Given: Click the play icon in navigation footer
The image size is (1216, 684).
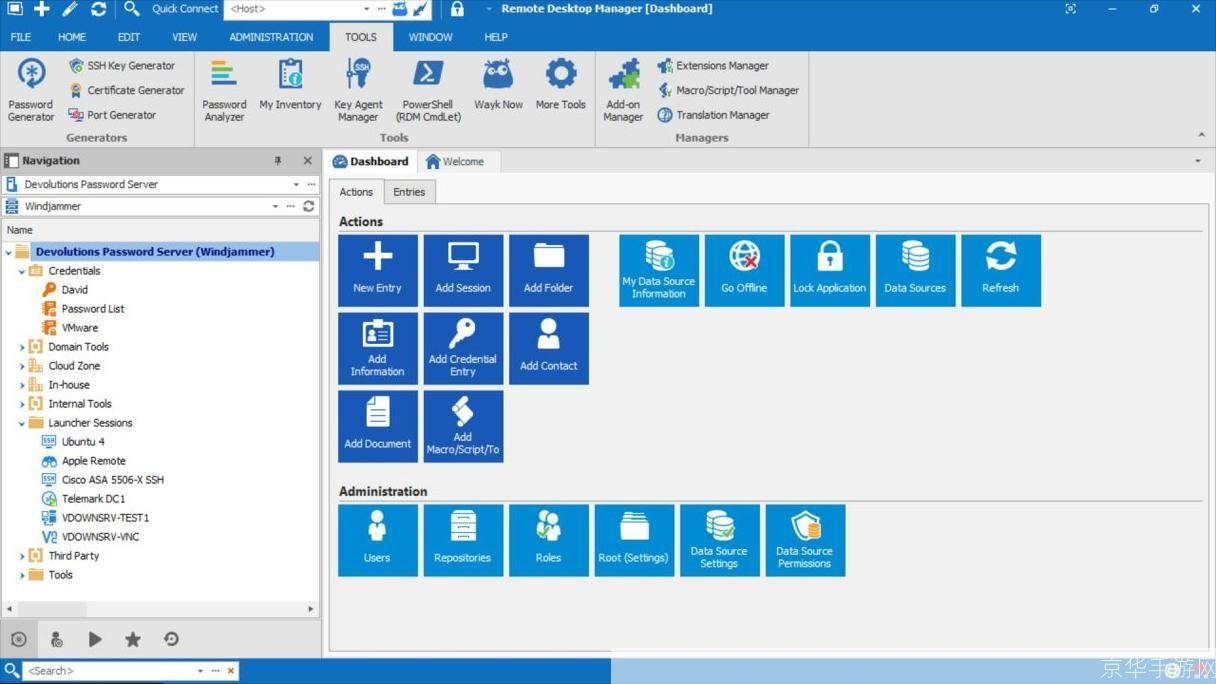Looking at the screenshot, I should click(x=95, y=639).
